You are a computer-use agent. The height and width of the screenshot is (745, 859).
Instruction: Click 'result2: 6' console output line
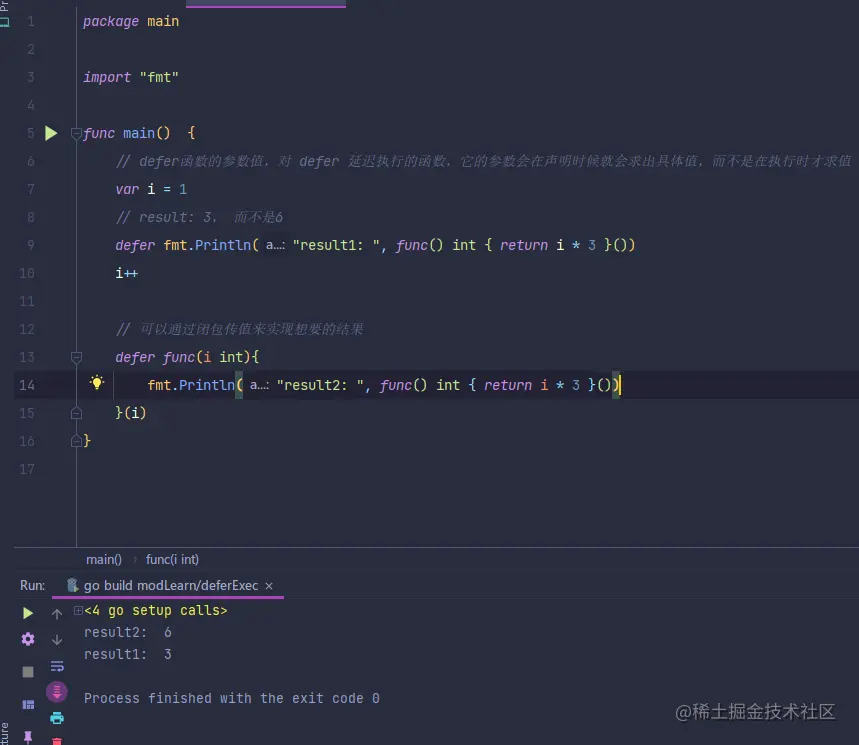coord(128,632)
